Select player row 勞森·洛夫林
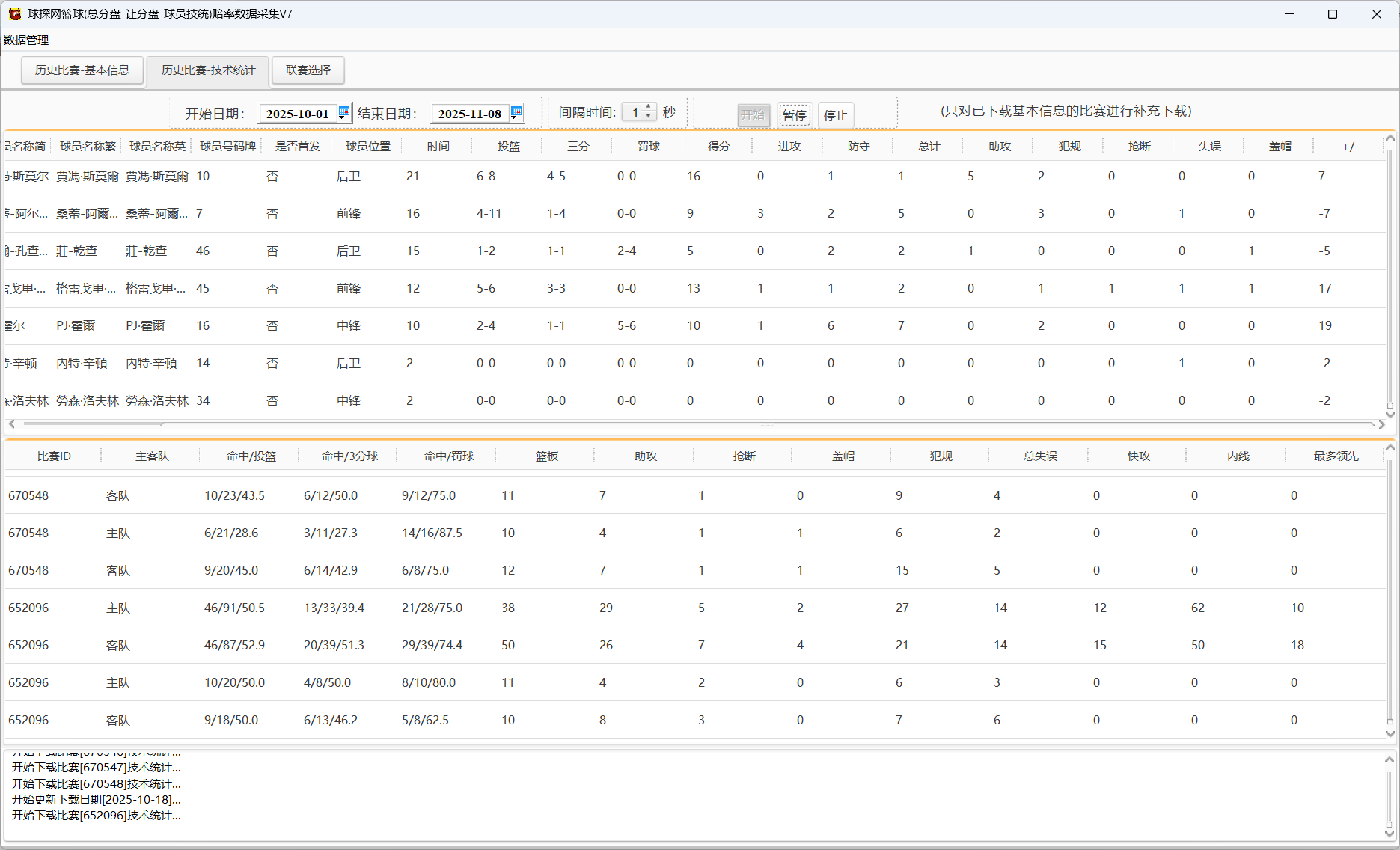 (694, 401)
